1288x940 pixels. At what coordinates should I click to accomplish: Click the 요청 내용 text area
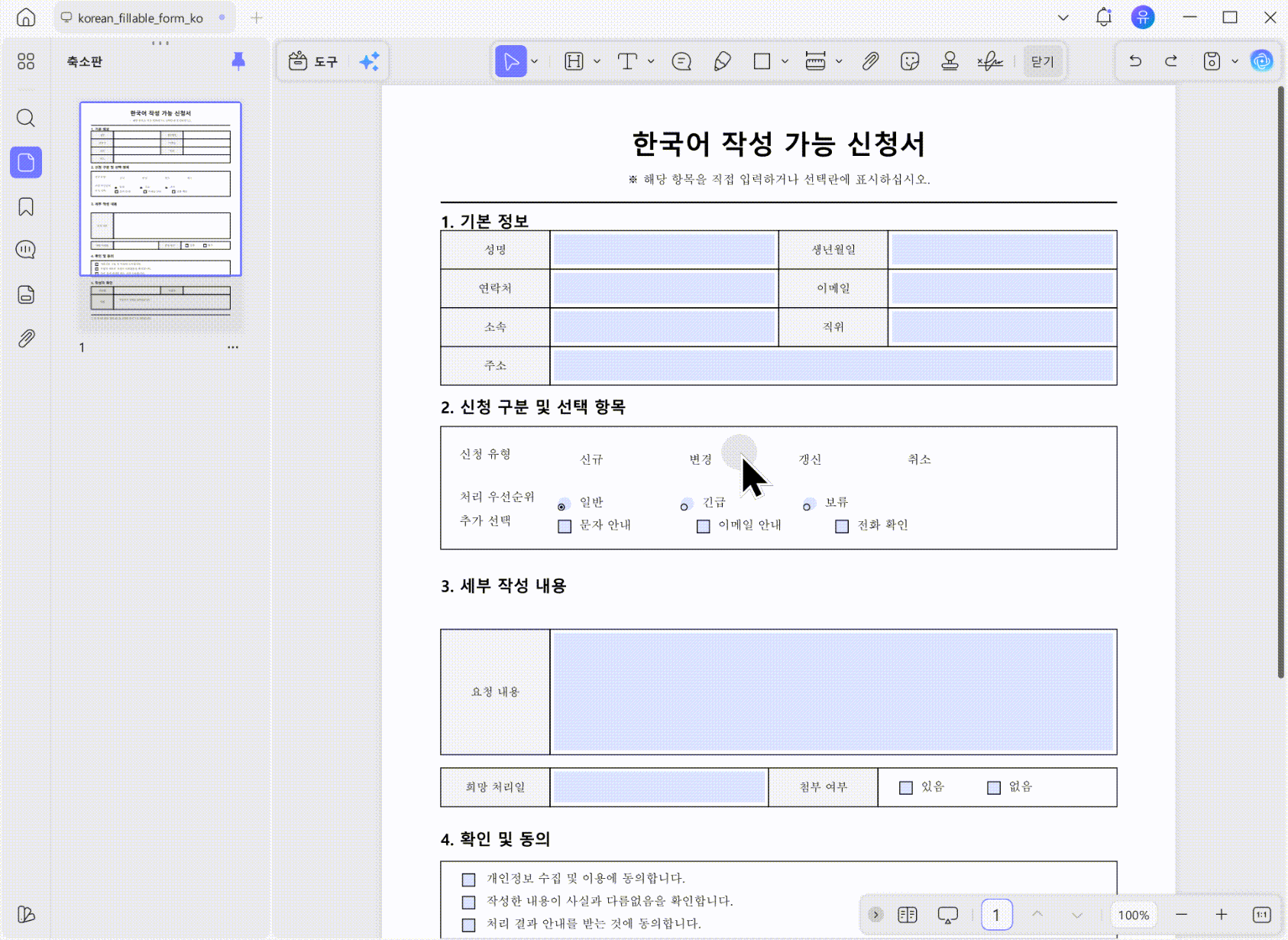click(x=833, y=692)
